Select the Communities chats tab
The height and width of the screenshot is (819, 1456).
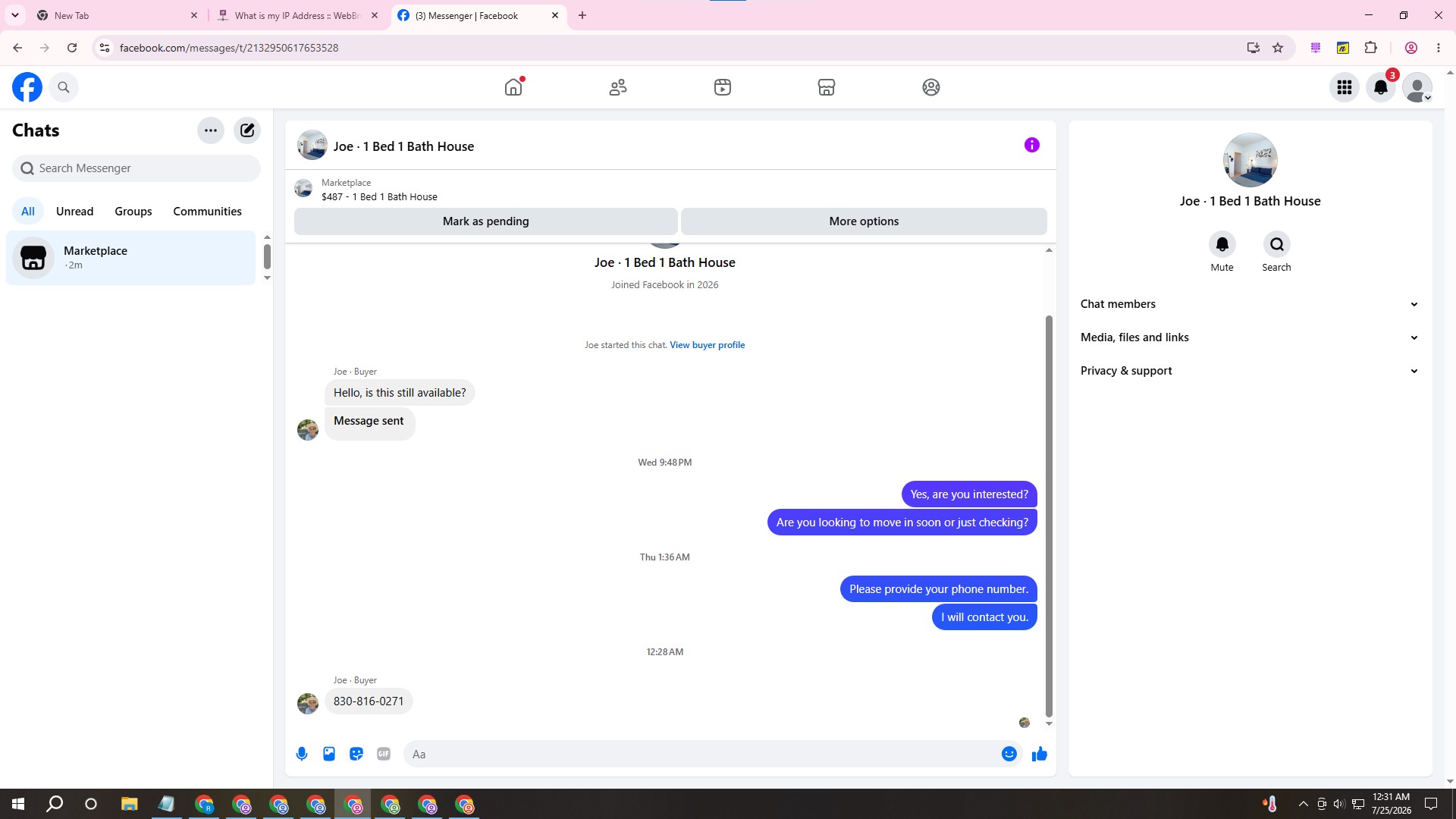207,212
